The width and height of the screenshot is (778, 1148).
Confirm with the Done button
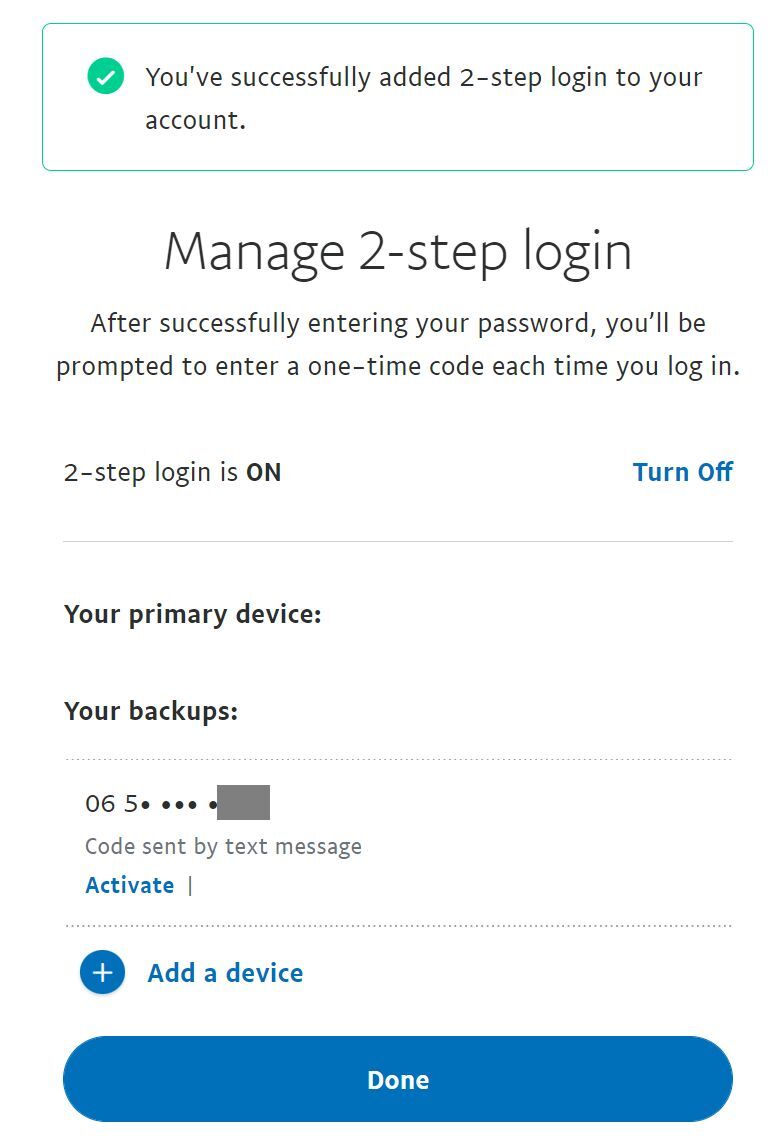pos(397,1079)
